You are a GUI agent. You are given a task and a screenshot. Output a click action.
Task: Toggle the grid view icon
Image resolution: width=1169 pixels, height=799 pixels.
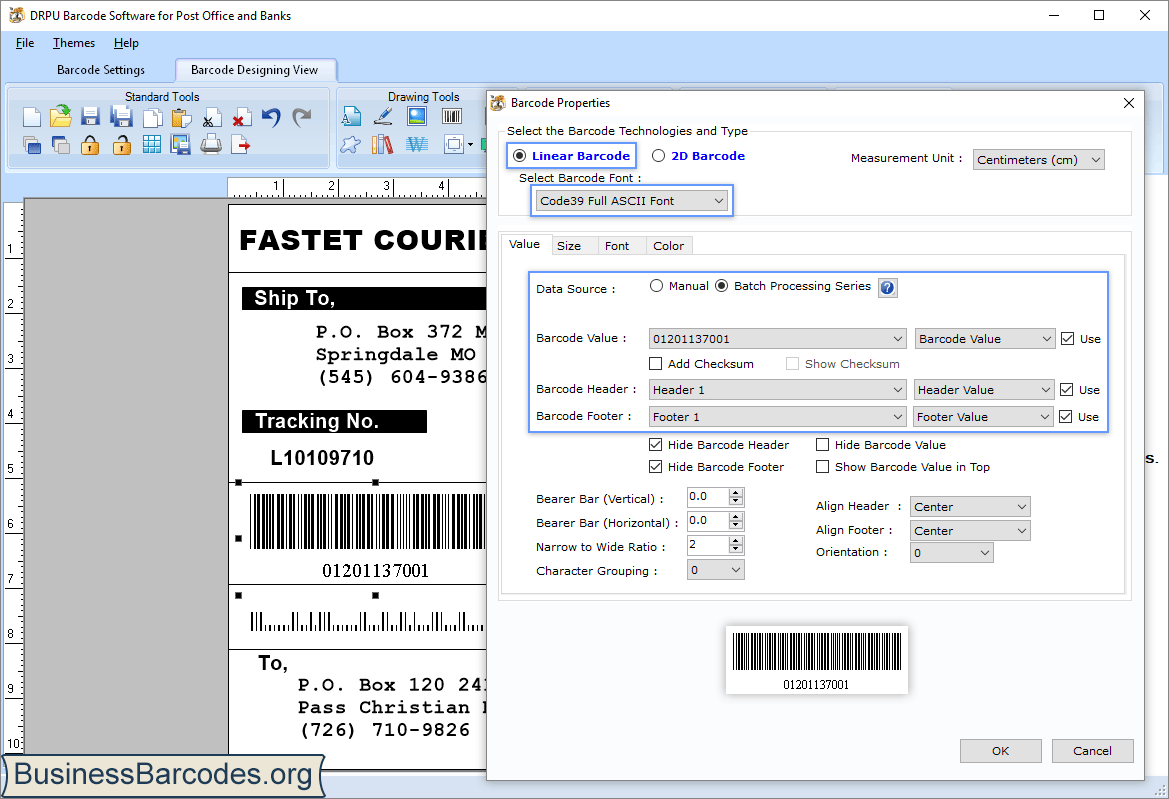[x=152, y=145]
